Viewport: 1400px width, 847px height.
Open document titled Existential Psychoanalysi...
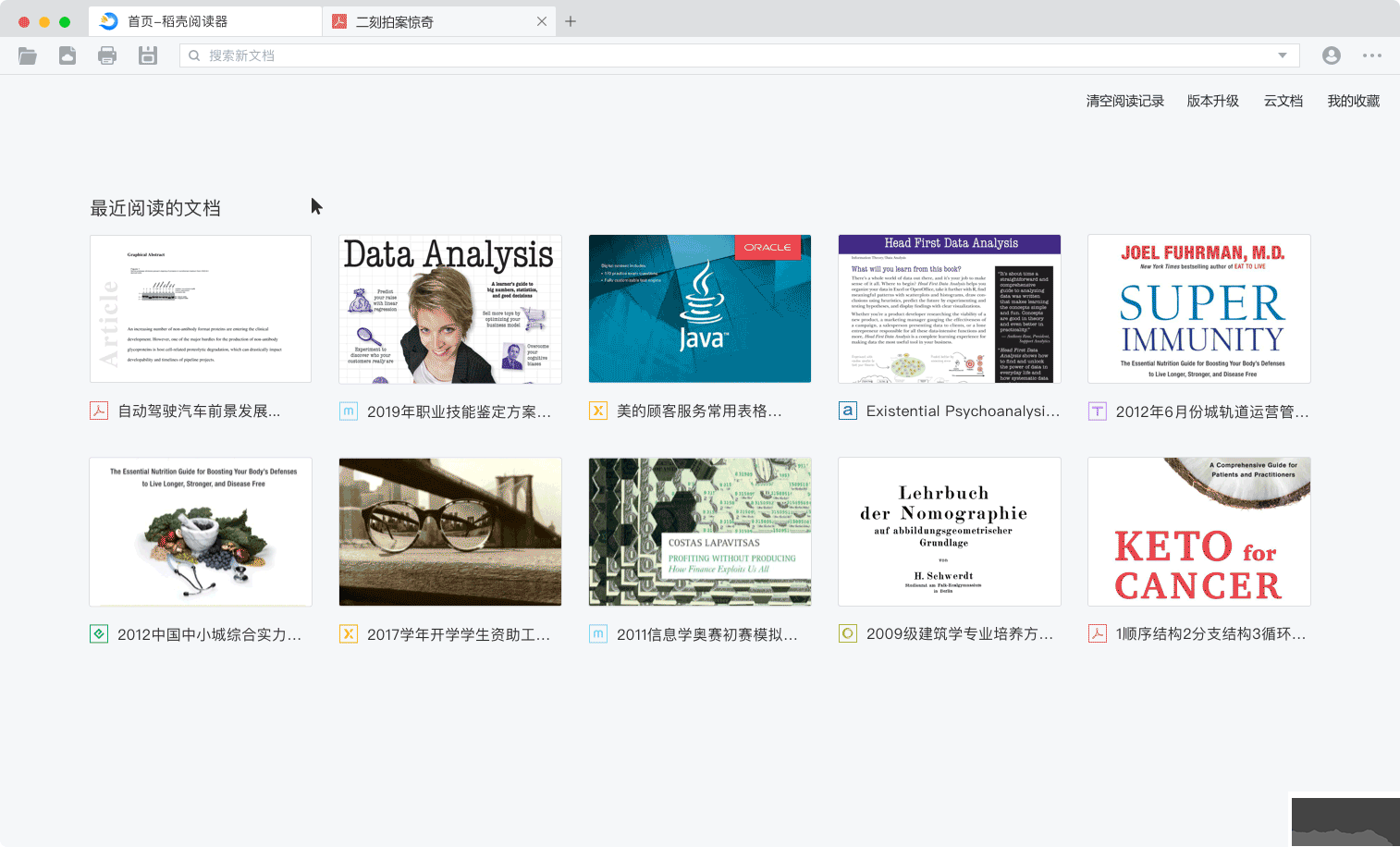click(962, 411)
